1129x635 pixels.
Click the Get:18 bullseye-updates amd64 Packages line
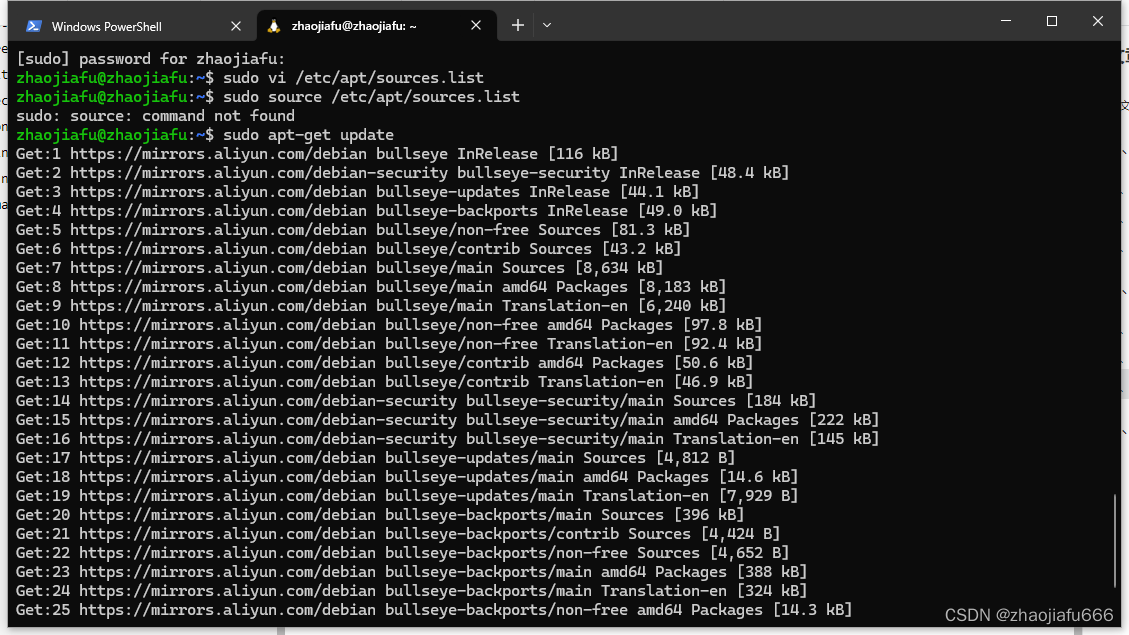pos(407,477)
